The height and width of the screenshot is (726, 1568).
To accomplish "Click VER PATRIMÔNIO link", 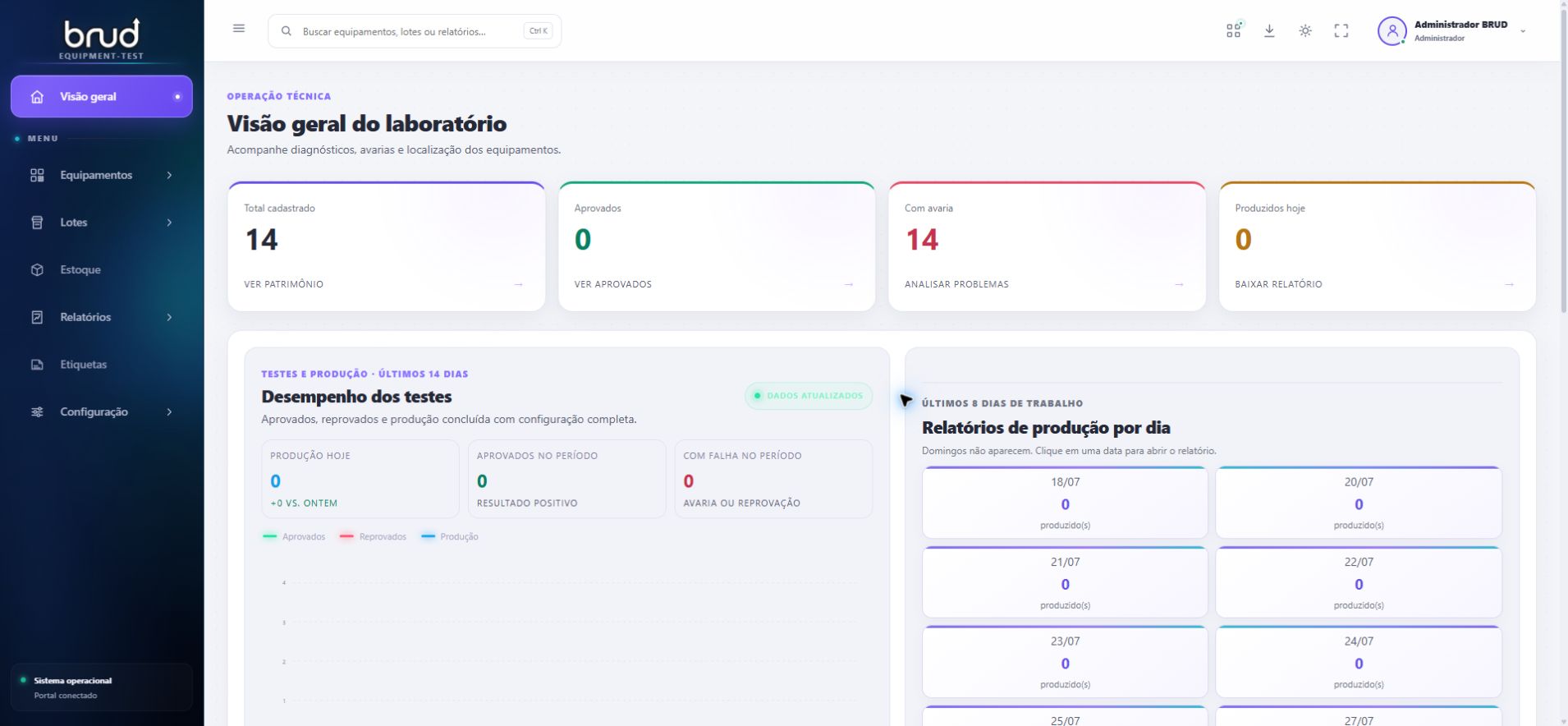I will (x=283, y=284).
